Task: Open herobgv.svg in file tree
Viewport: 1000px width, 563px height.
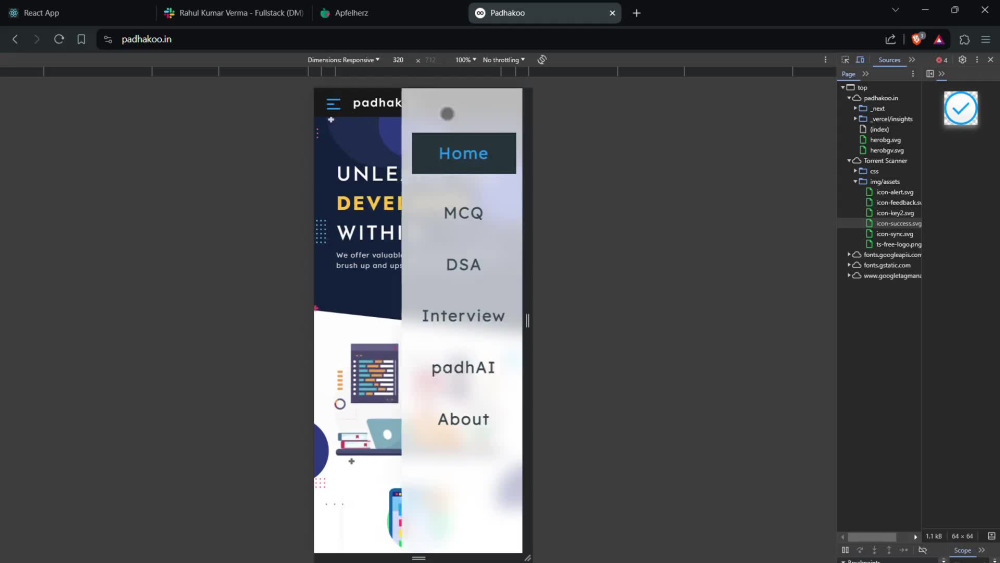Action: [886, 150]
